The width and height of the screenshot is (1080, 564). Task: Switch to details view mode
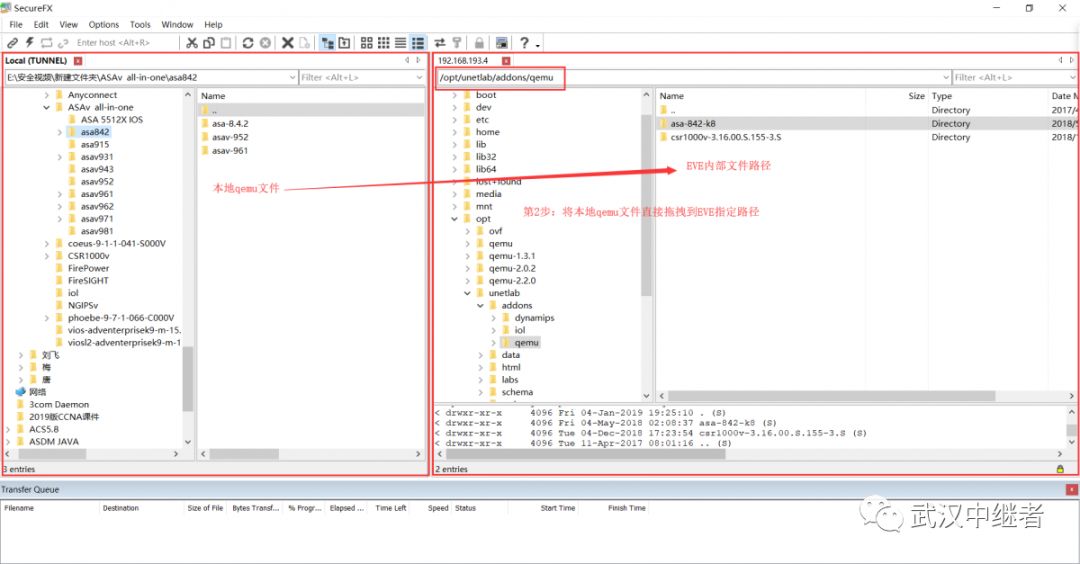(x=418, y=43)
